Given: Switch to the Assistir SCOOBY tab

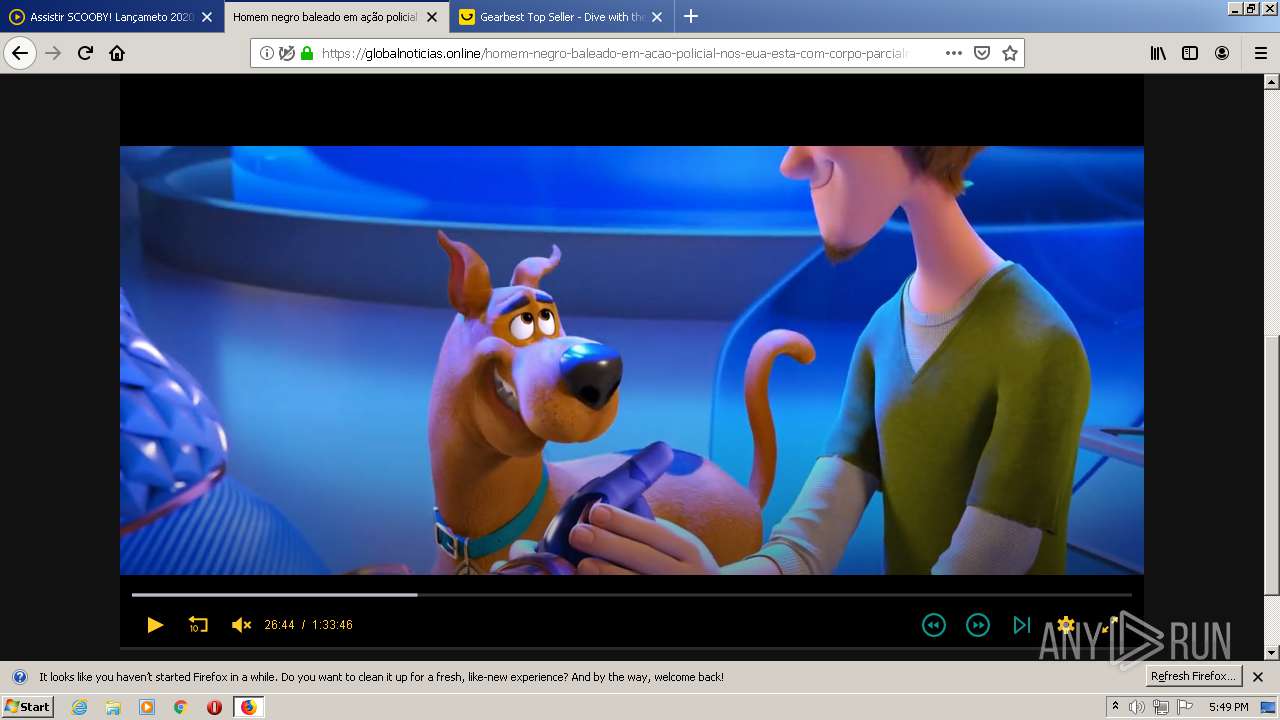Looking at the screenshot, I should (x=112, y=17).
